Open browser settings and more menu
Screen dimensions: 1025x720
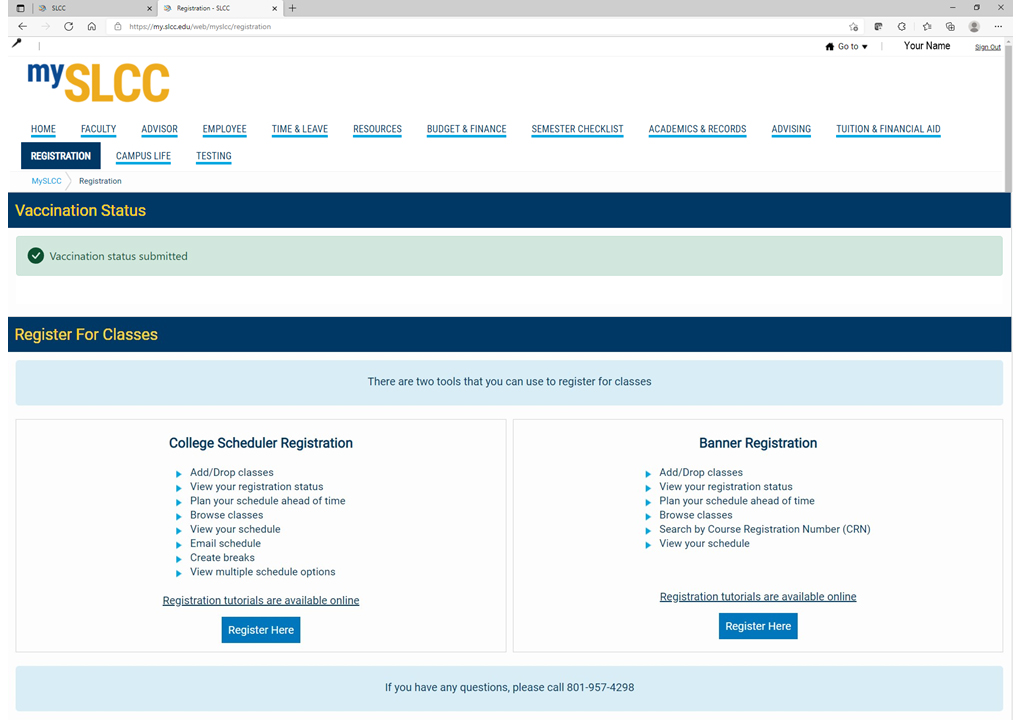(x=998, y=27)
